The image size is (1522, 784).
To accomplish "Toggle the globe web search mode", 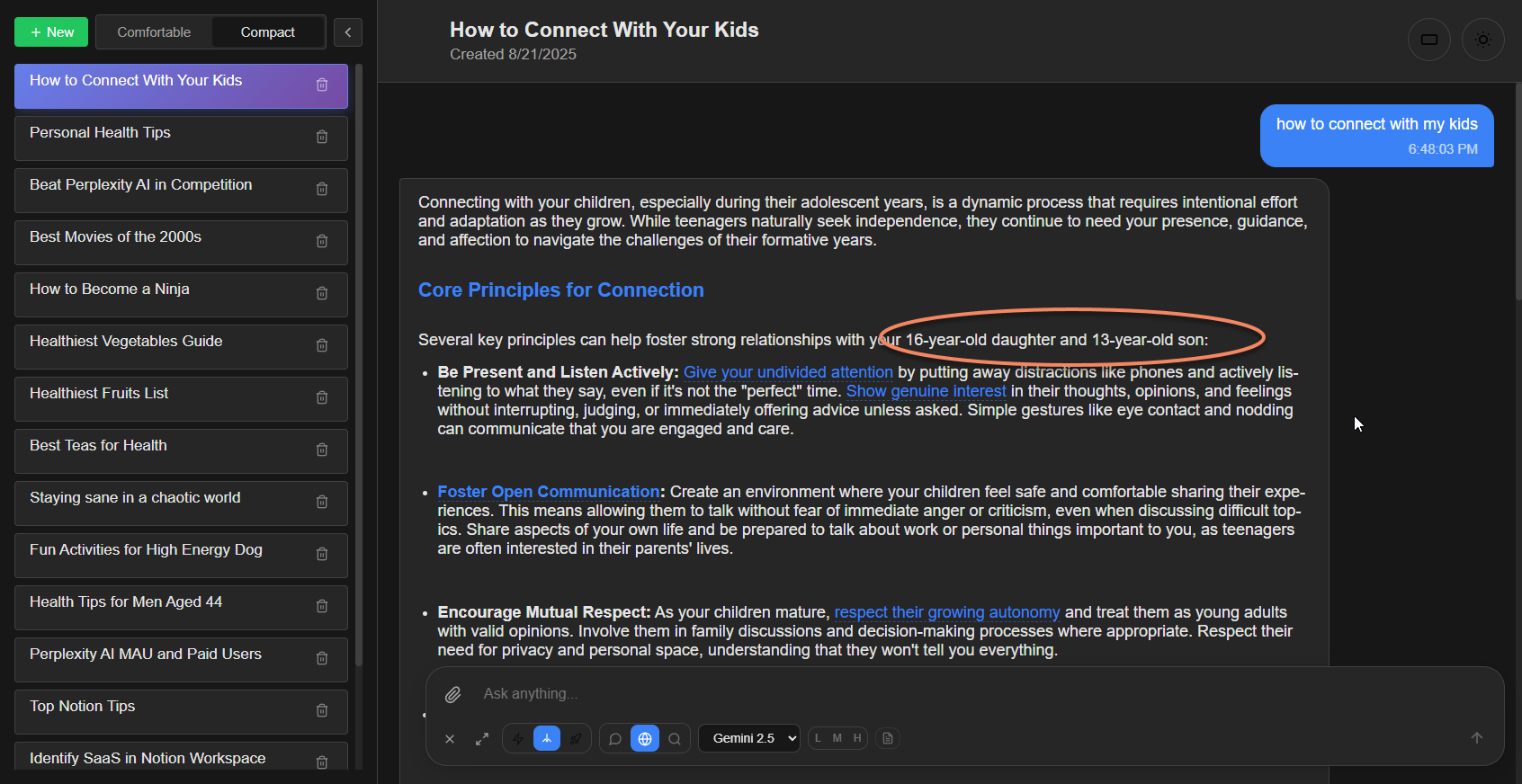I will point(645,738).
